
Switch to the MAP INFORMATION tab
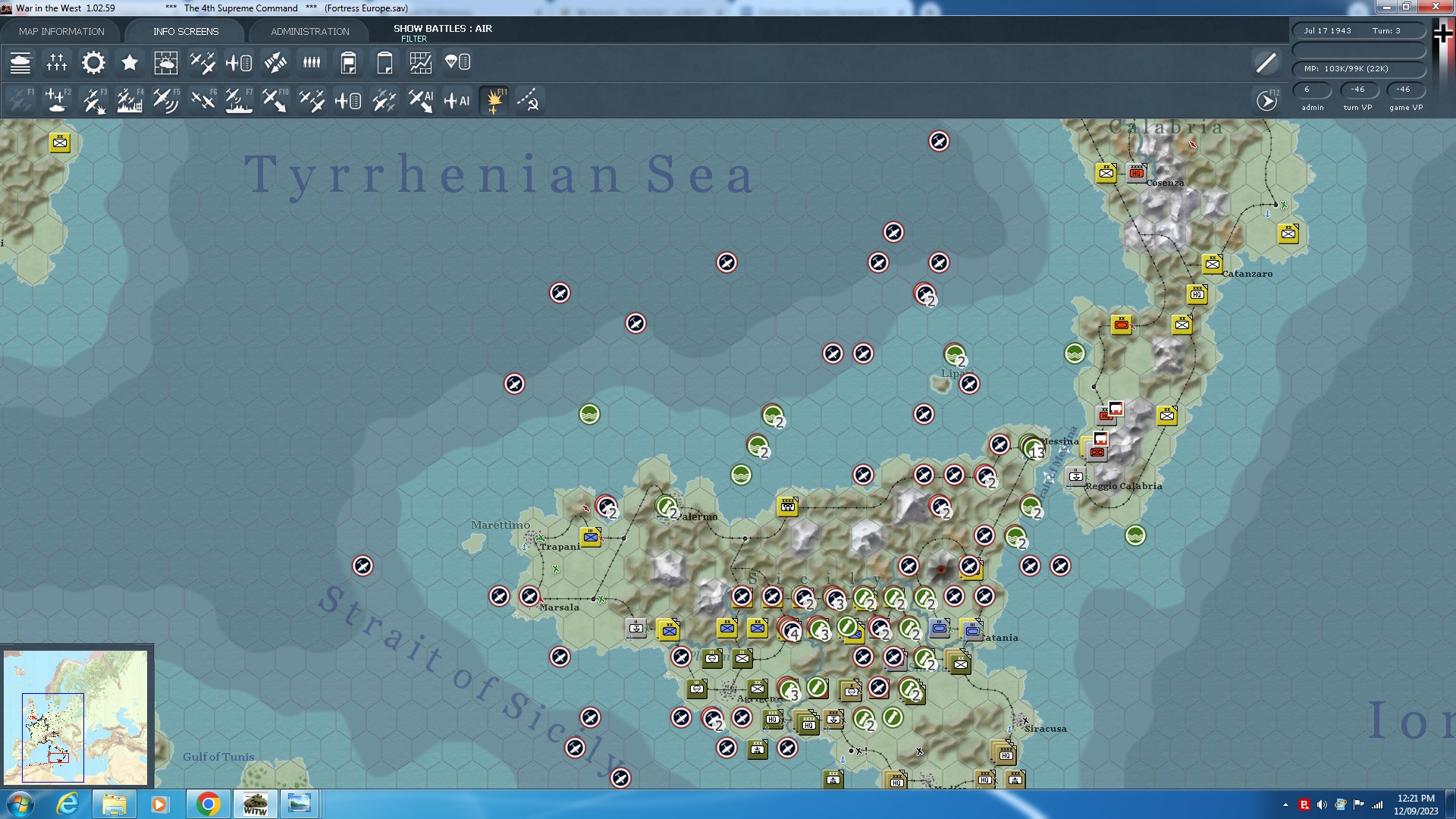click(x=62, y=31)
